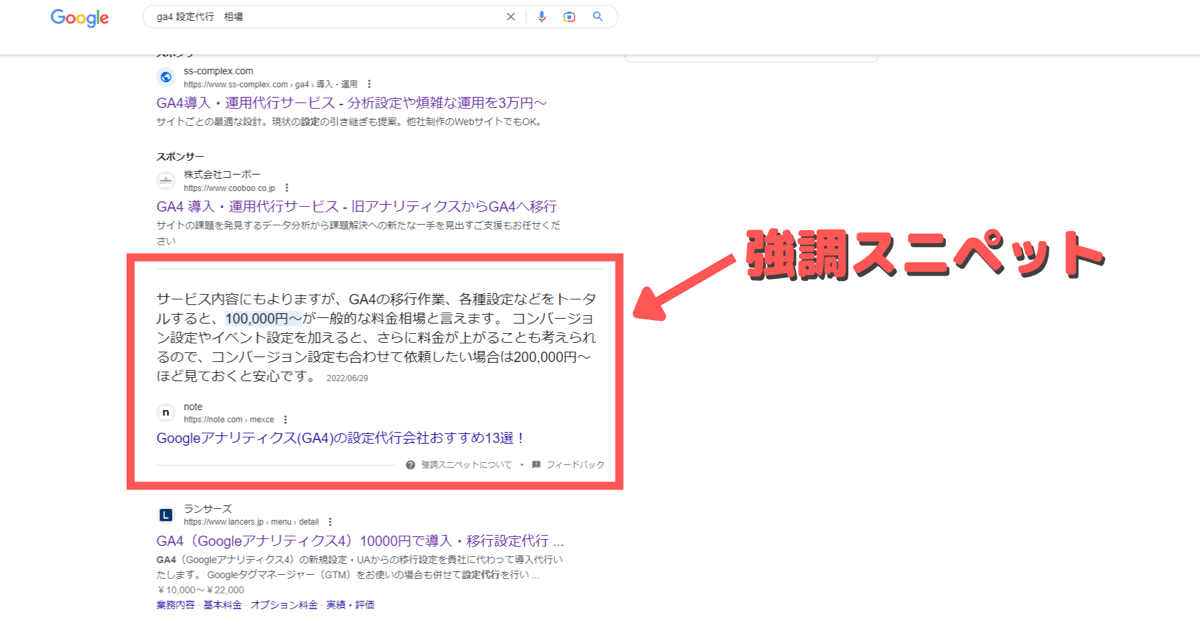The height and width of the screenshot is (623, 1200).
Task: Click the 'https://www.cooboo.co.jp' URL text
Action: tap(231, 187)
